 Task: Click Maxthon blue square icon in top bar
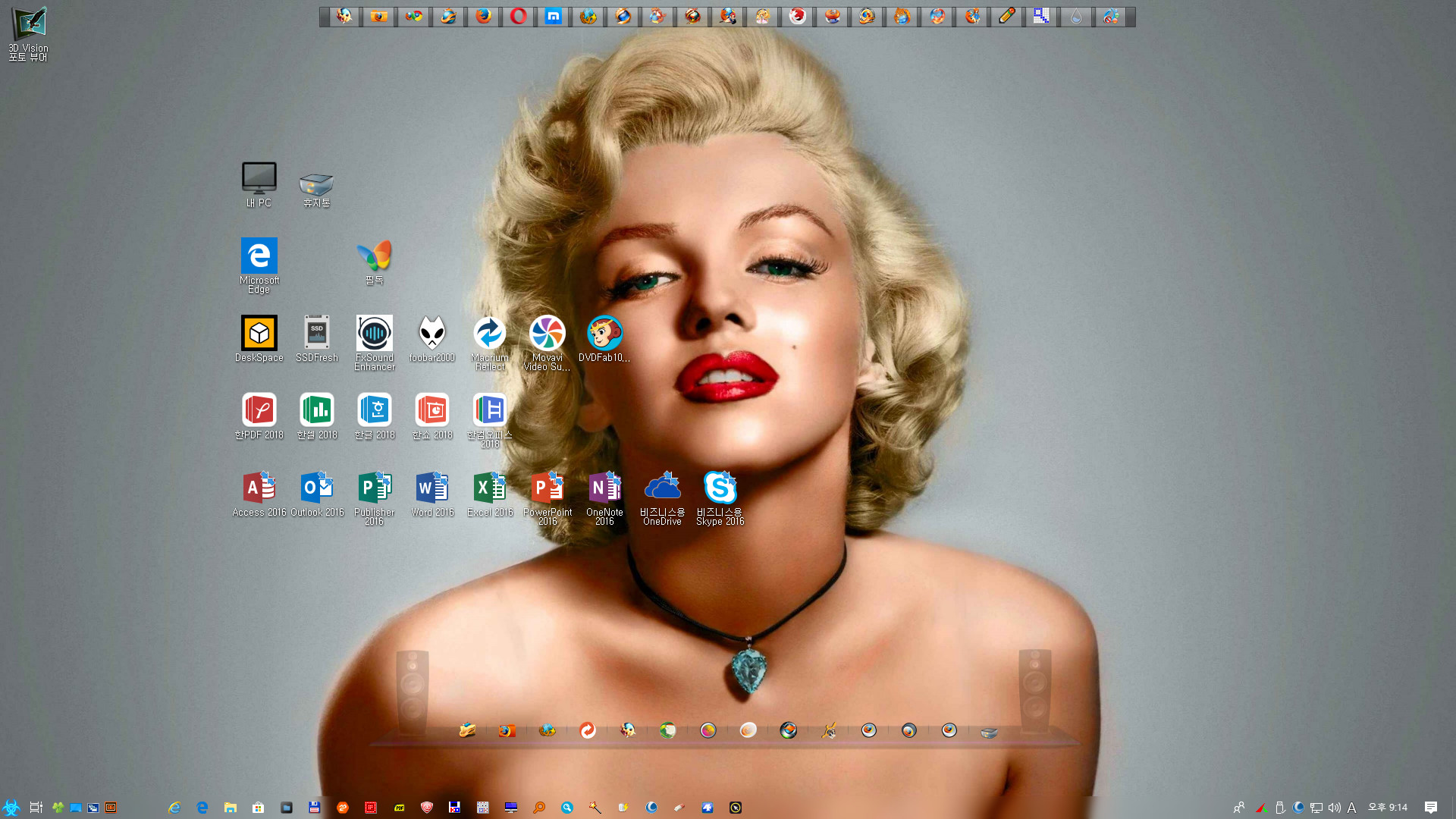[554, 16]
